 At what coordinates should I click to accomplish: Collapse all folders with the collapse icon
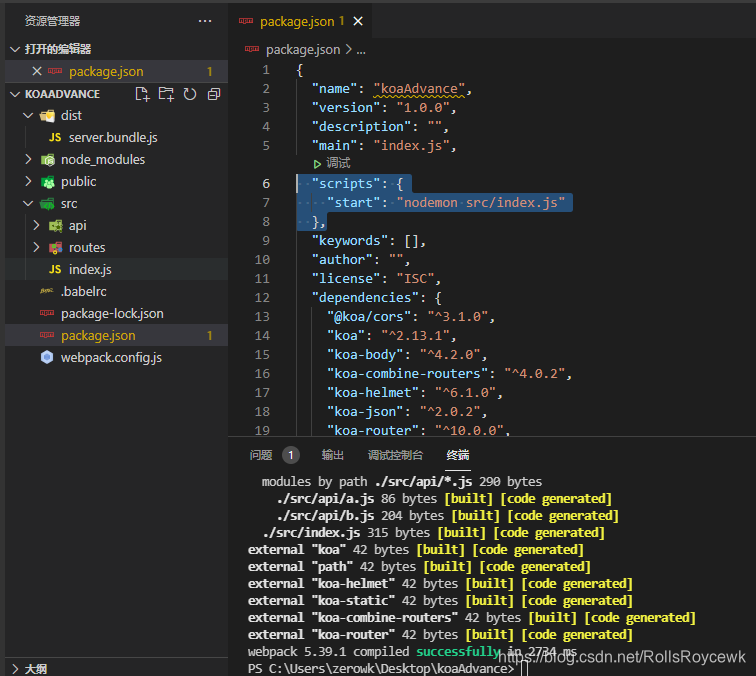214,94
